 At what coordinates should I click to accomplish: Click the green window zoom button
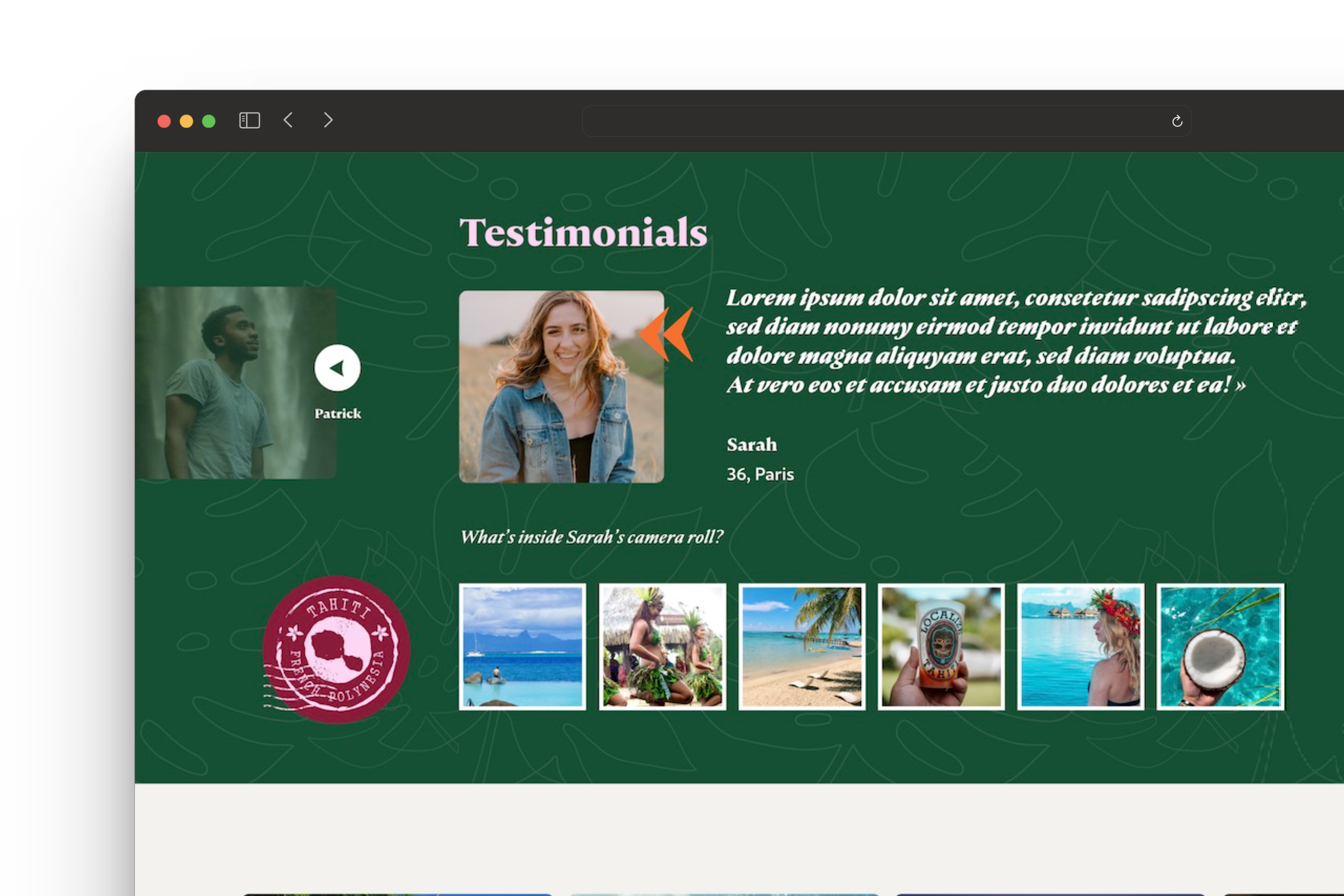point(209,121)
